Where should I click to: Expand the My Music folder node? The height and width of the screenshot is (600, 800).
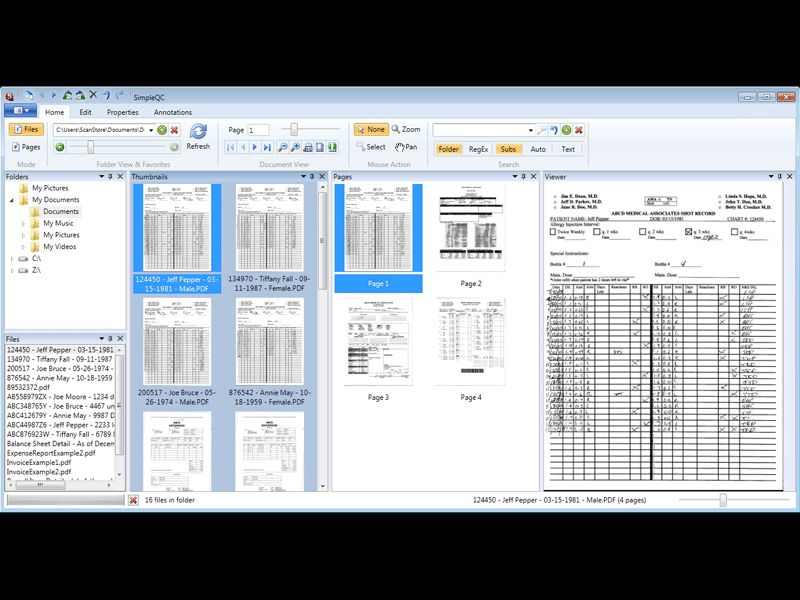(23, 223)
